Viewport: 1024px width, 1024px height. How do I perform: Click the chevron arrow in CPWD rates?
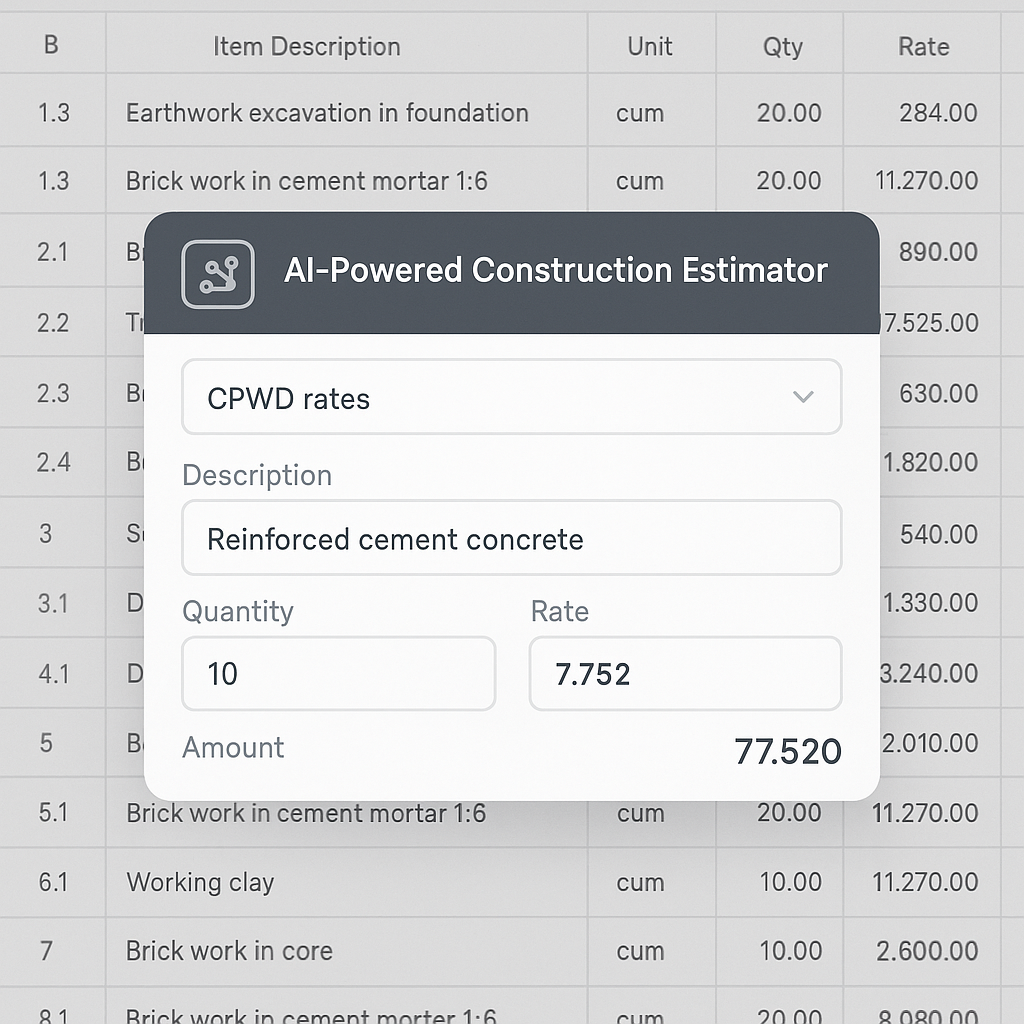(x=803, y=396)
